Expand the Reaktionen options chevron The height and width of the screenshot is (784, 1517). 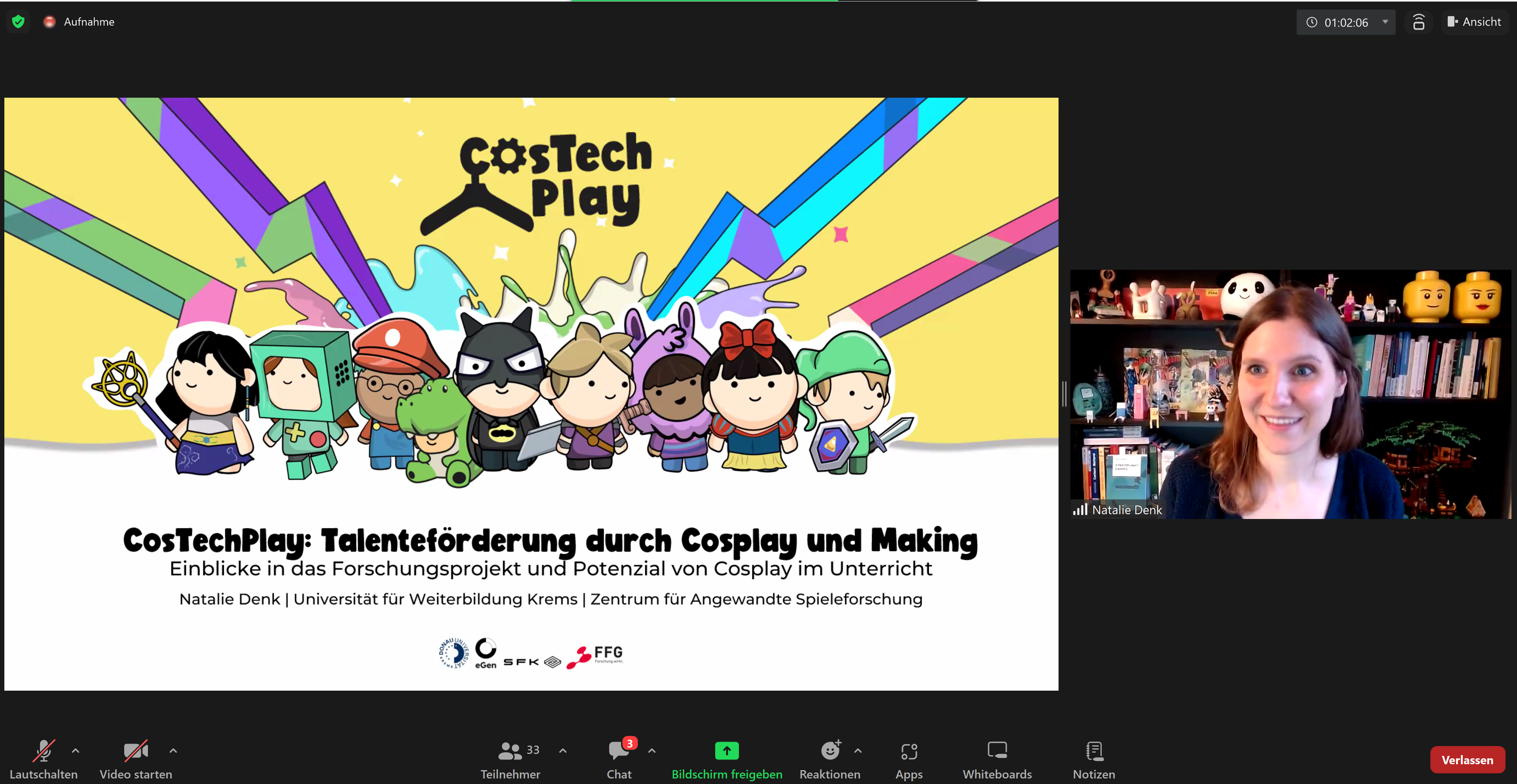[x=858, y=750]
